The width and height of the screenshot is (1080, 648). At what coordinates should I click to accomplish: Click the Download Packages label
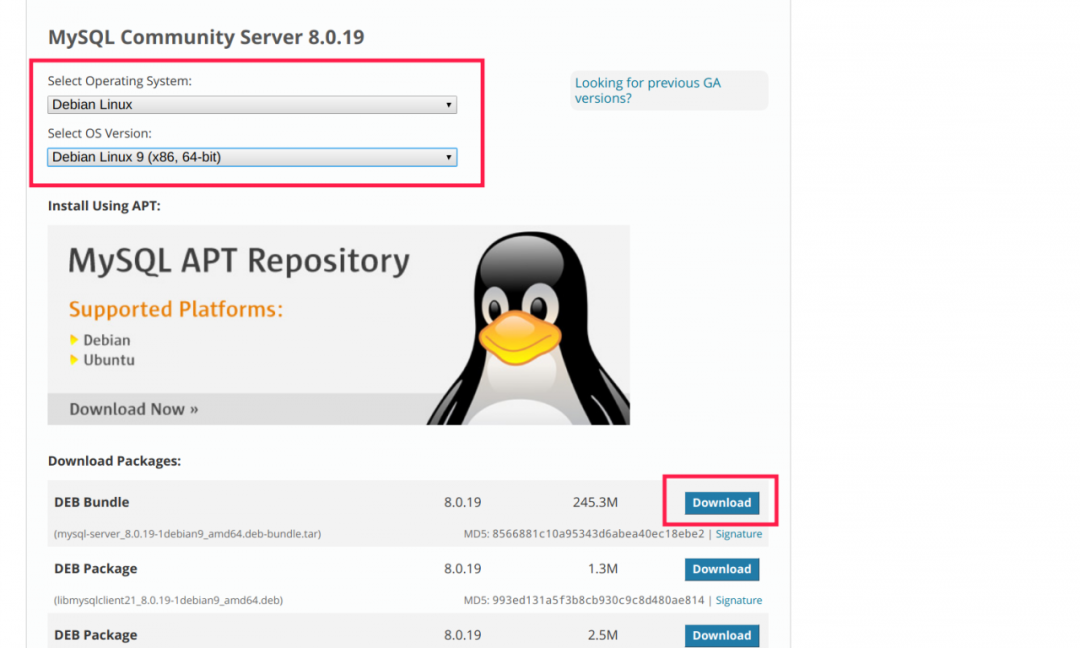[114, 461]
